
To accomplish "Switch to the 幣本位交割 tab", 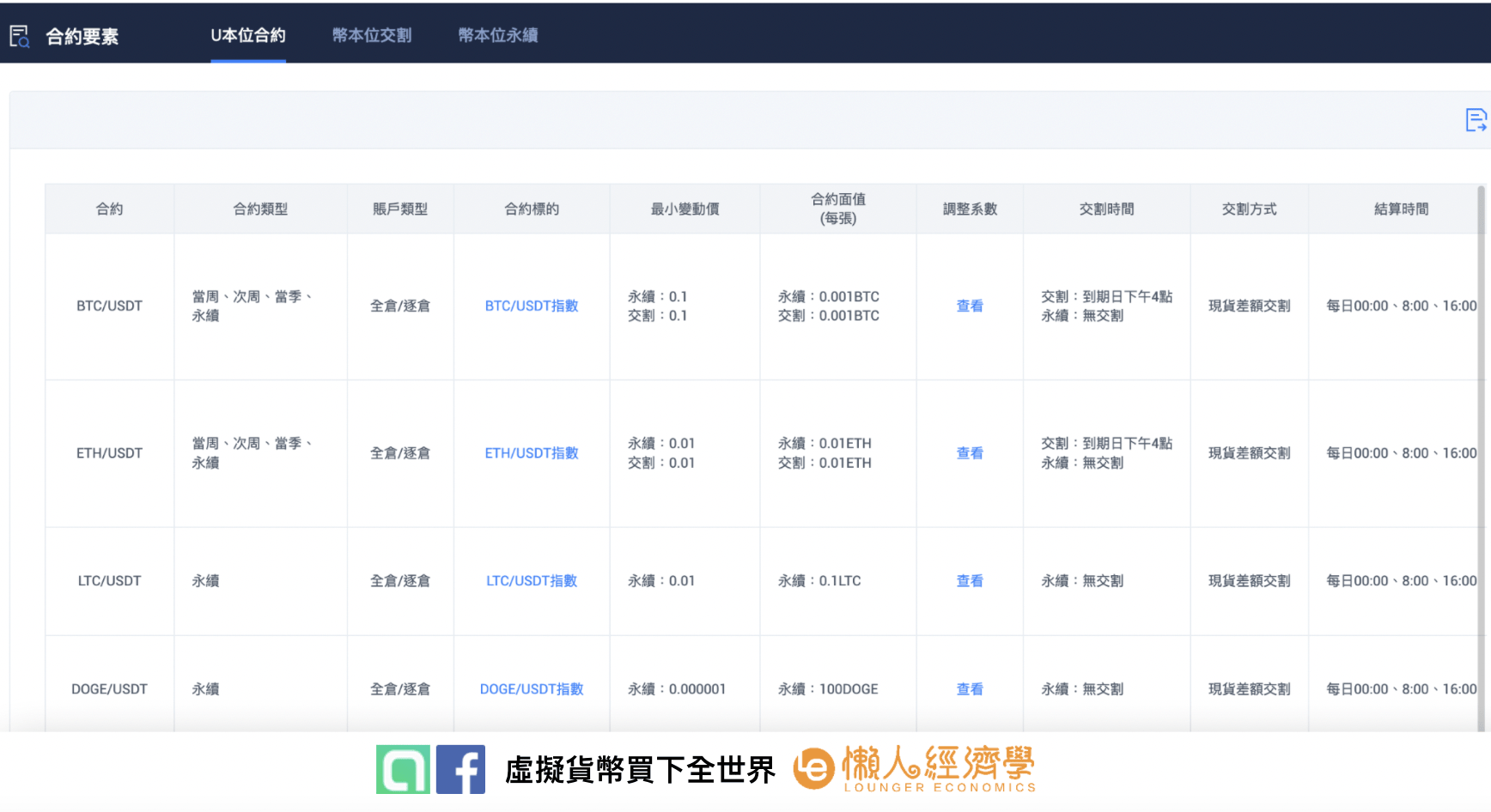I will [372, 35].
